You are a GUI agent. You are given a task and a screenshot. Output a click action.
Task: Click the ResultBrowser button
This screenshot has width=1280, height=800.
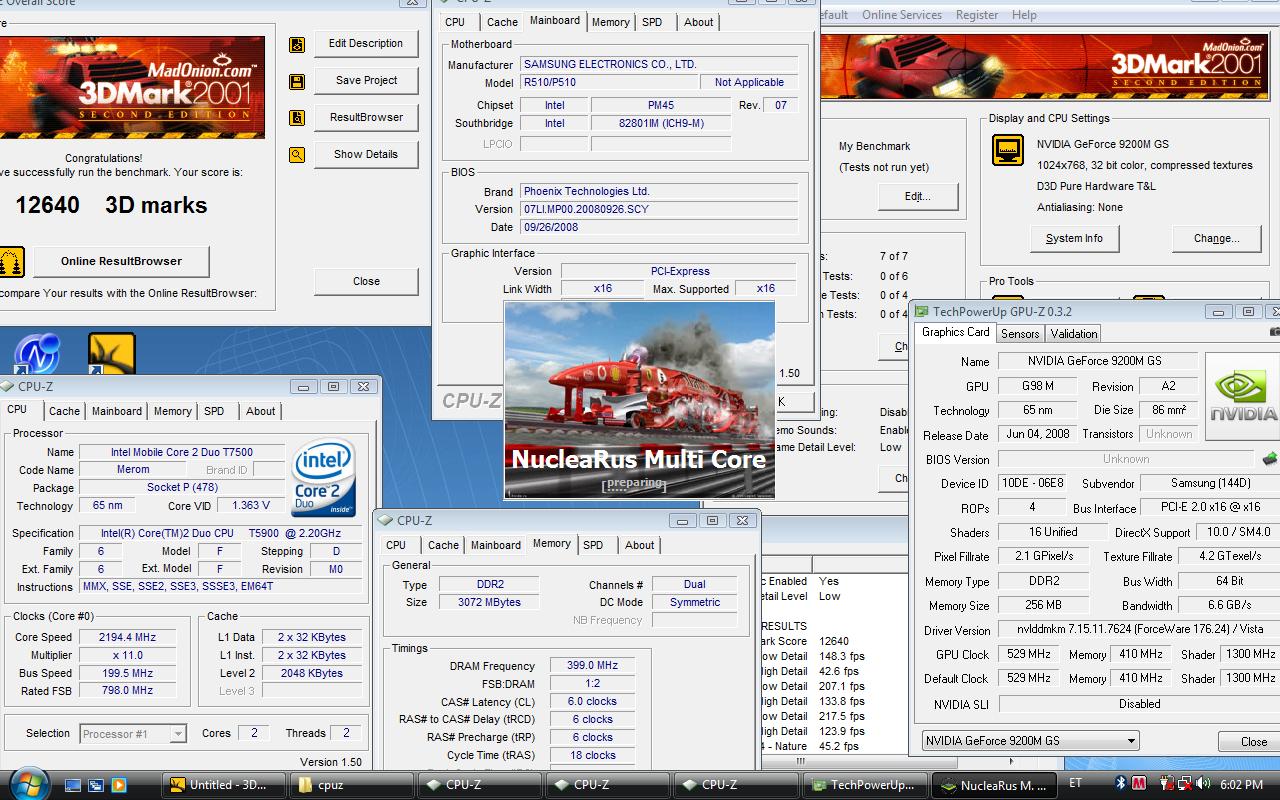pos(366,118)
